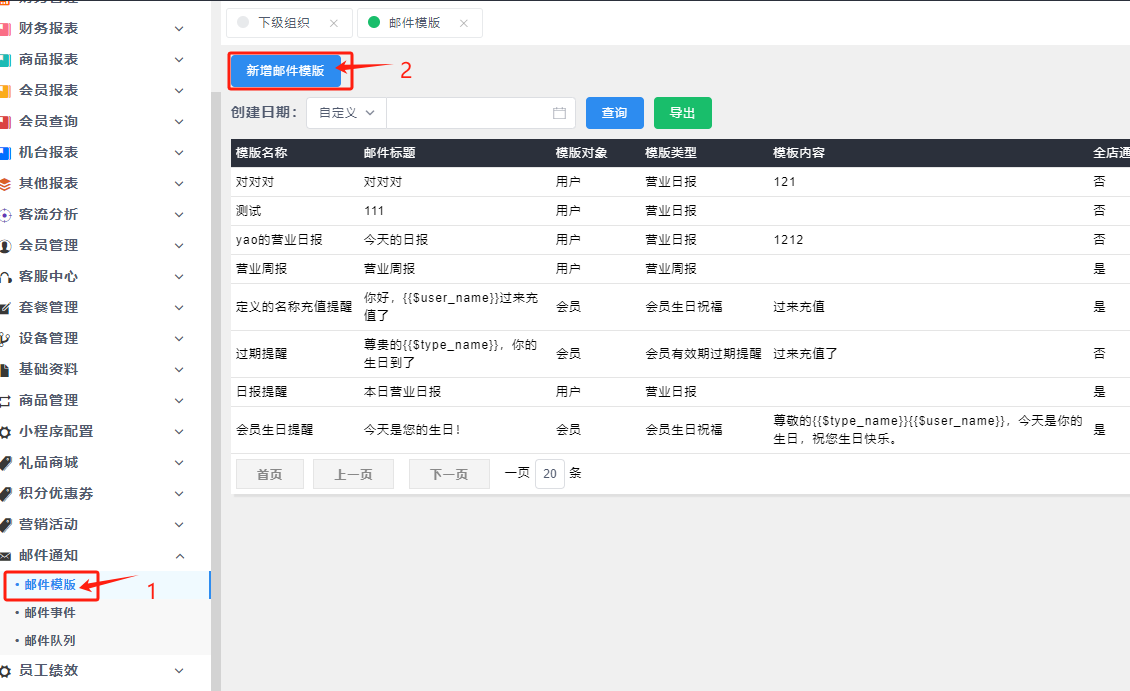
Task: Click the 今天是您的生日！ title cell
Action: [412, 430]
